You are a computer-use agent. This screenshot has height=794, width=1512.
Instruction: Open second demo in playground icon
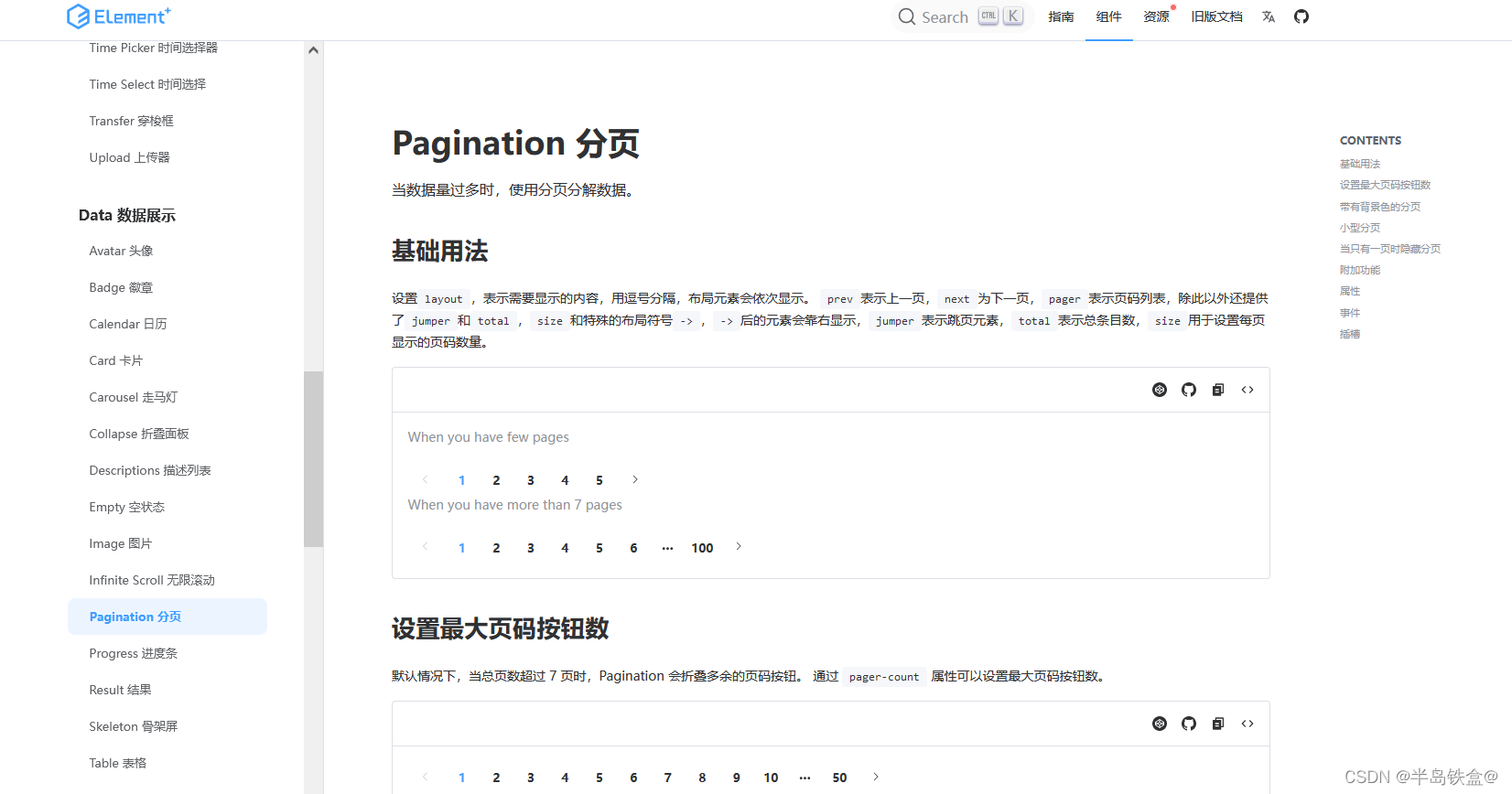(1160, 724)
